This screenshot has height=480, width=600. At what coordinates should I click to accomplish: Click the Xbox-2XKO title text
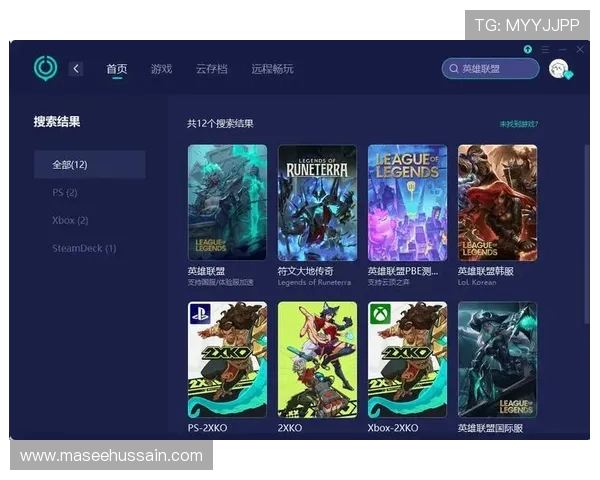coord(393,428)
